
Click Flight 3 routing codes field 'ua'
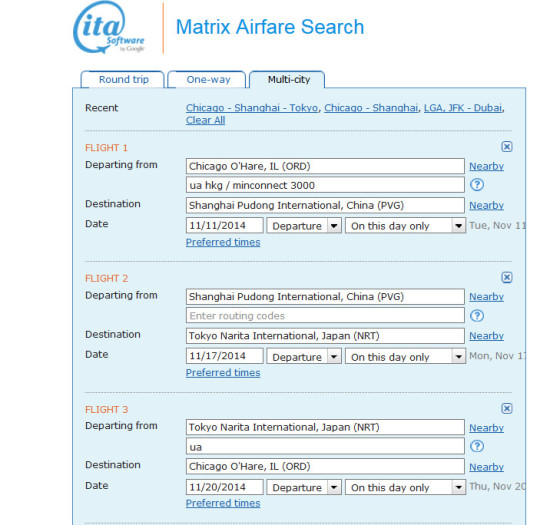[x=325, y=447]
